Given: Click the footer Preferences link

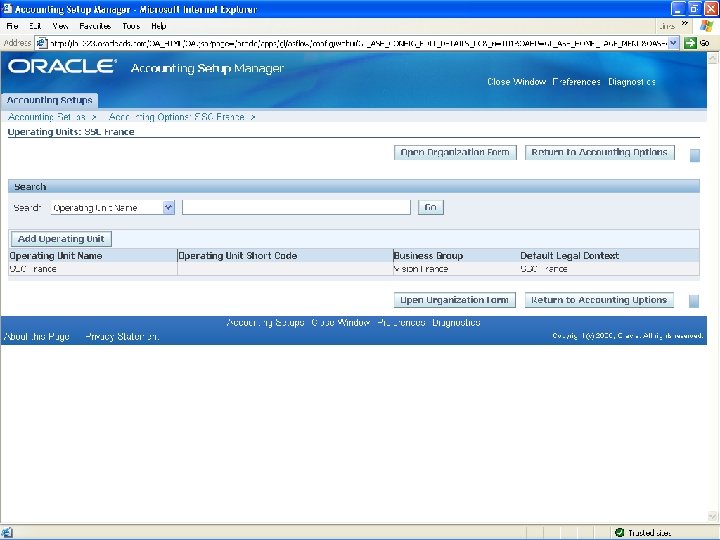Looking at the screenshot, I should point(401,323).
